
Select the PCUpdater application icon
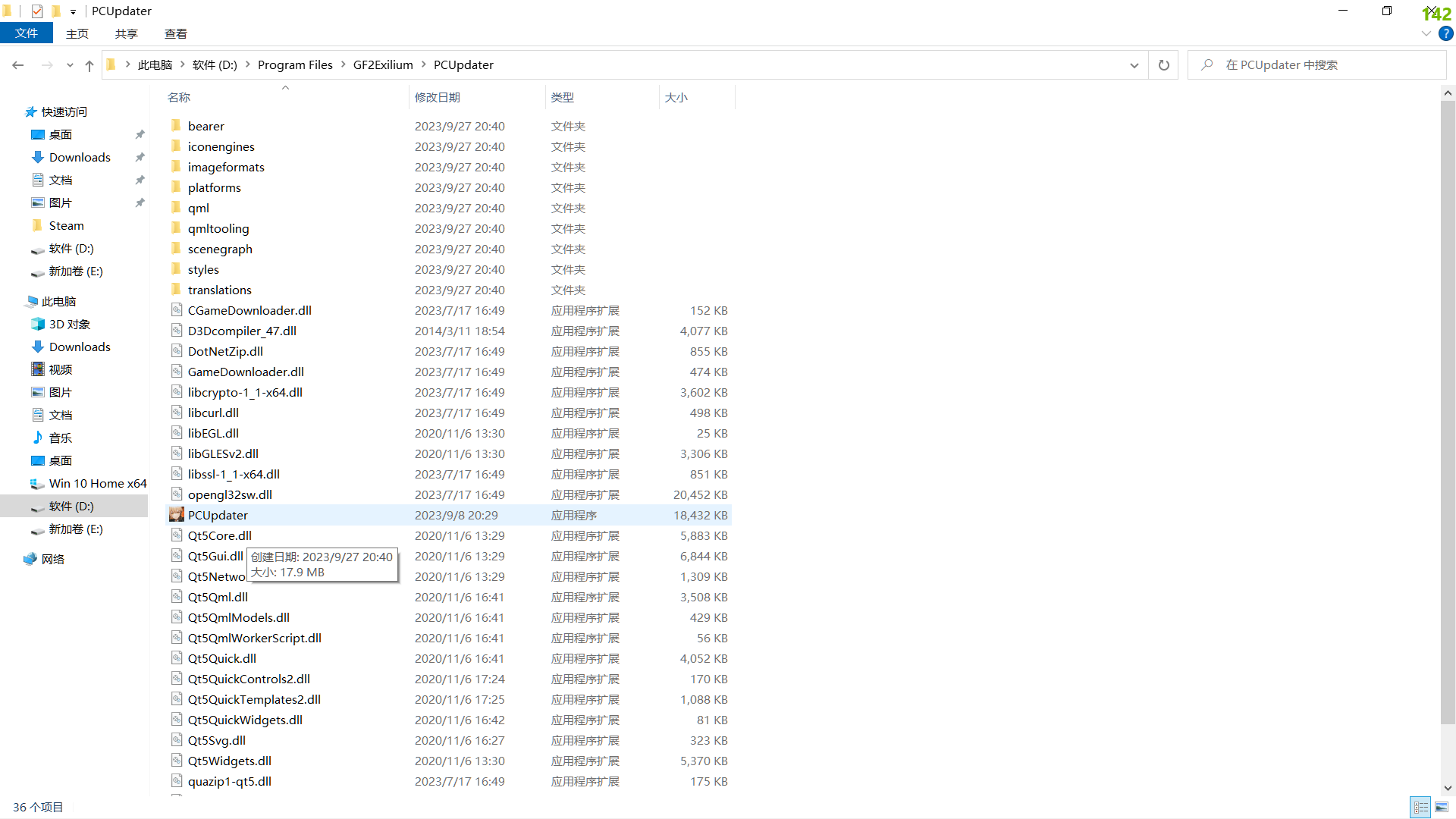pos(177,515)
